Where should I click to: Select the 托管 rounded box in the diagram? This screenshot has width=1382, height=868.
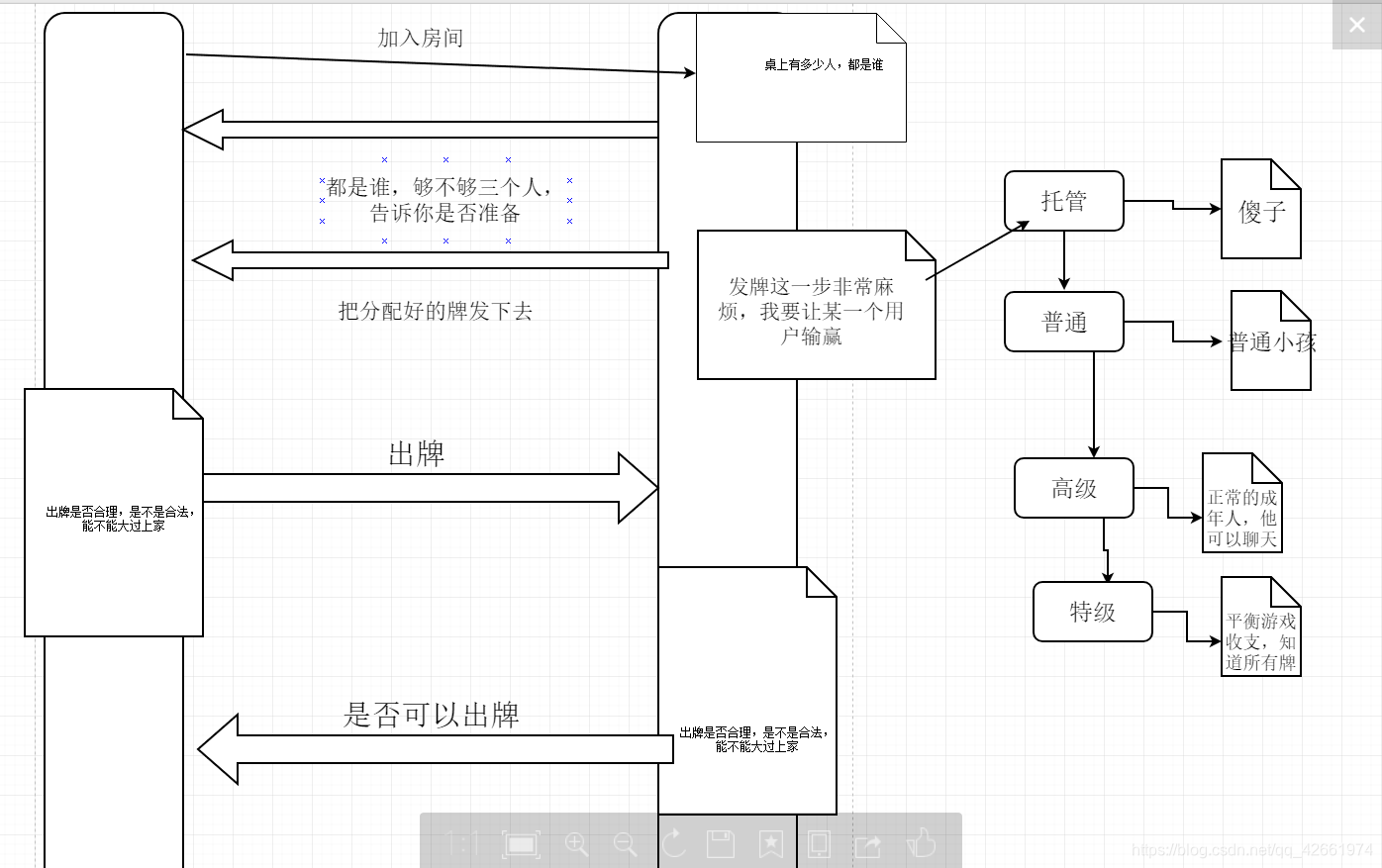[1064, 201]
